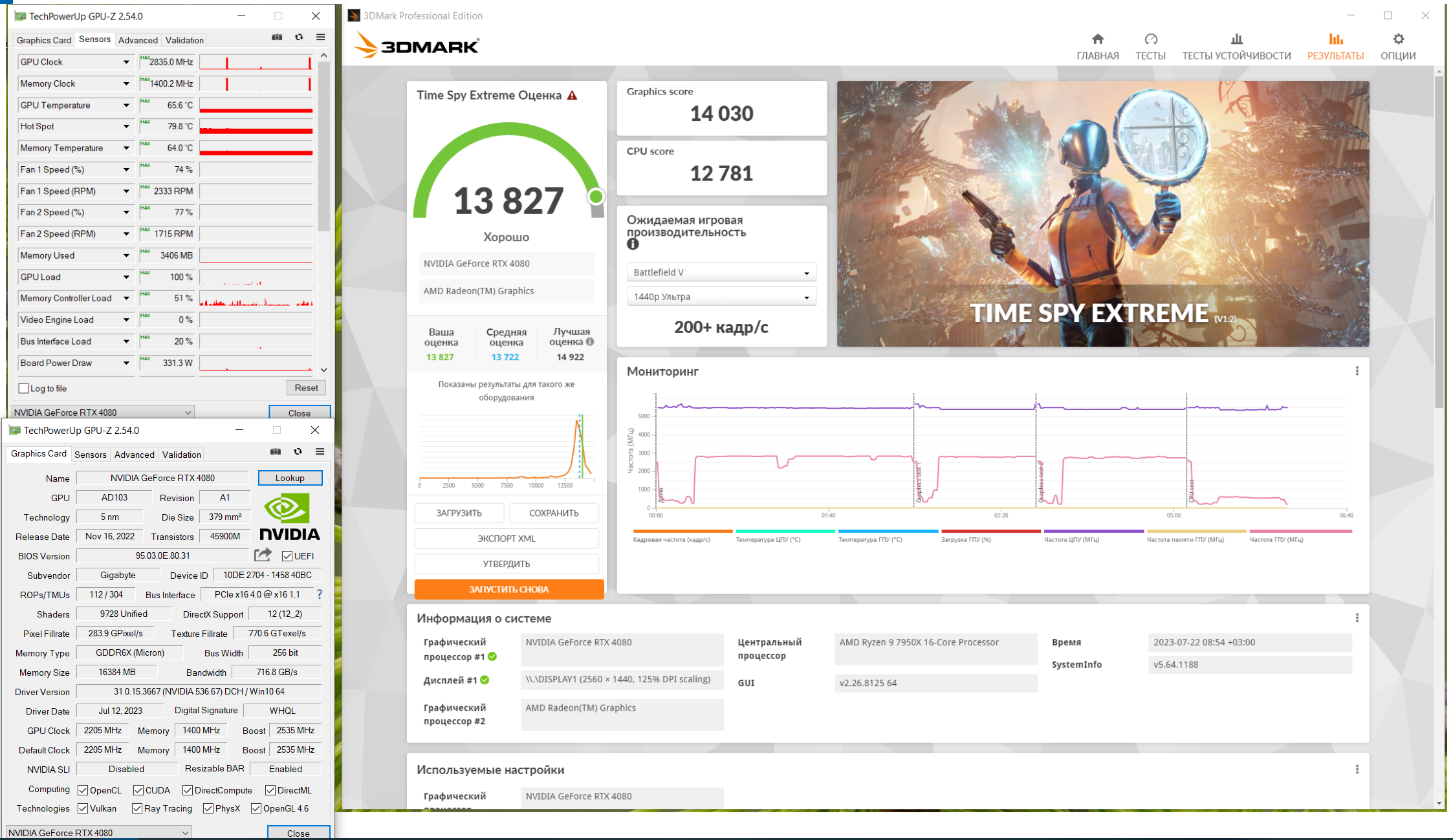Open the ТЕСТЫ gauge icon

1150,39
